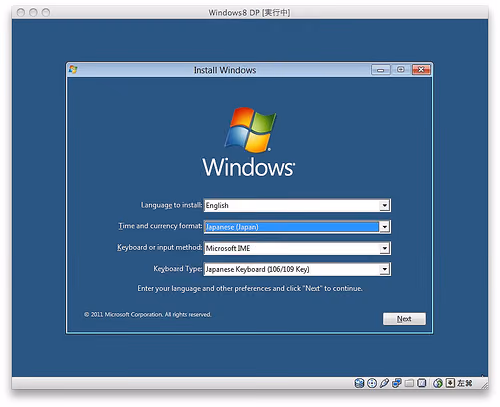Click the 'Install Windows' title bar text
500x407 pixels.
(225, 70)
